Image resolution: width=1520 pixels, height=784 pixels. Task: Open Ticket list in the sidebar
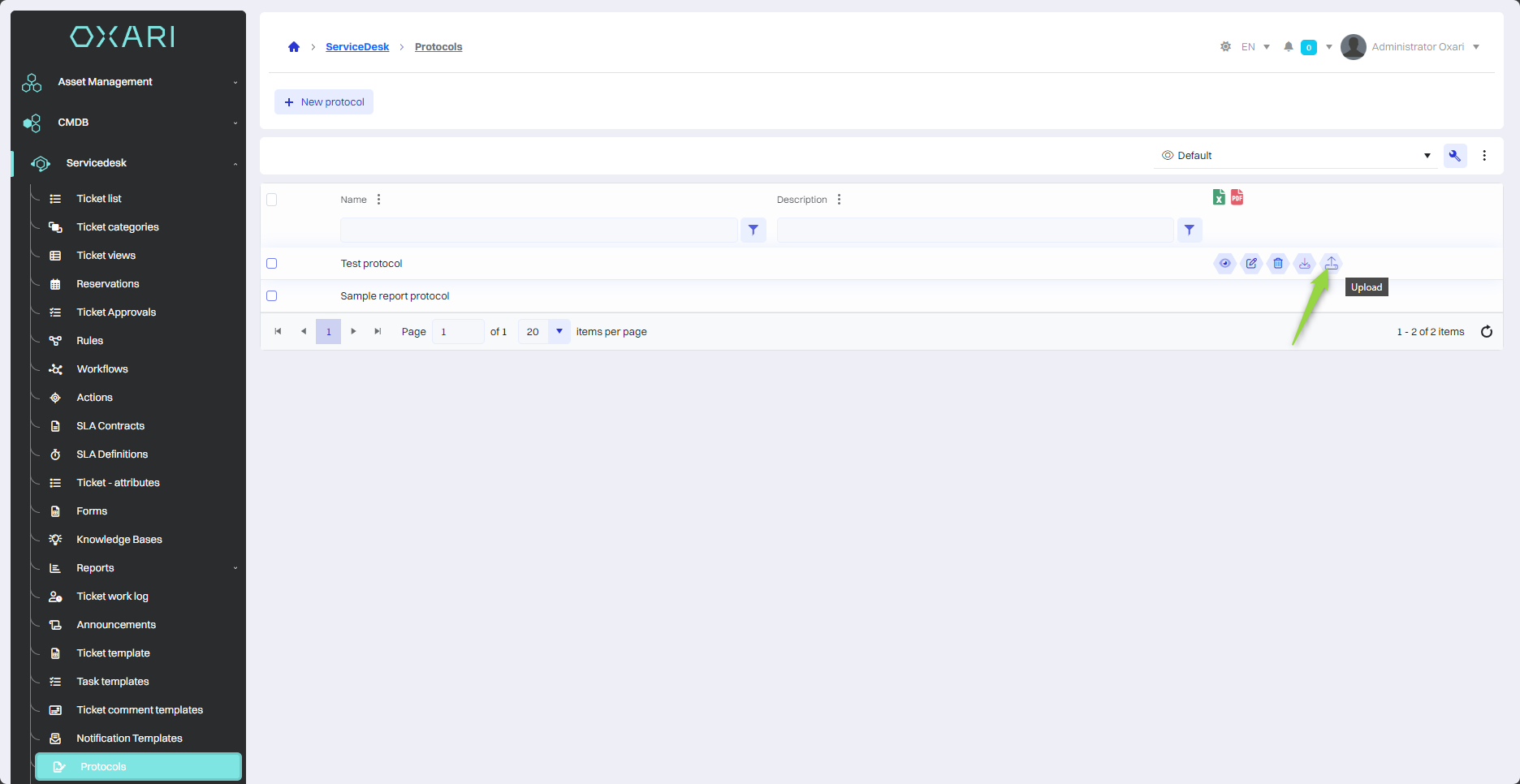coord(99,198)
